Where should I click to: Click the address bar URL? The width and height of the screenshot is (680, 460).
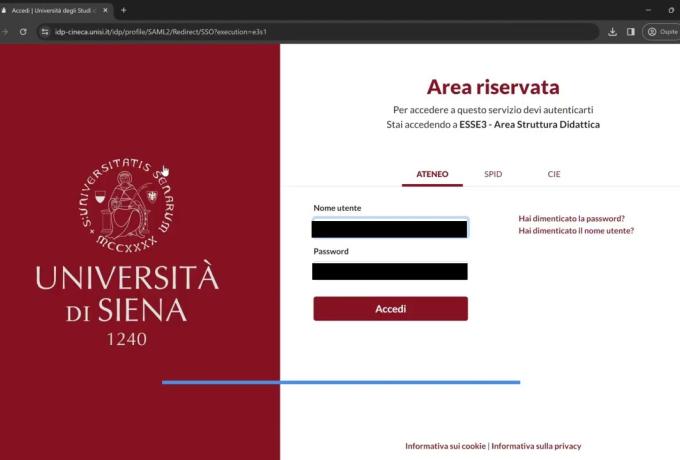pos(161,32)
